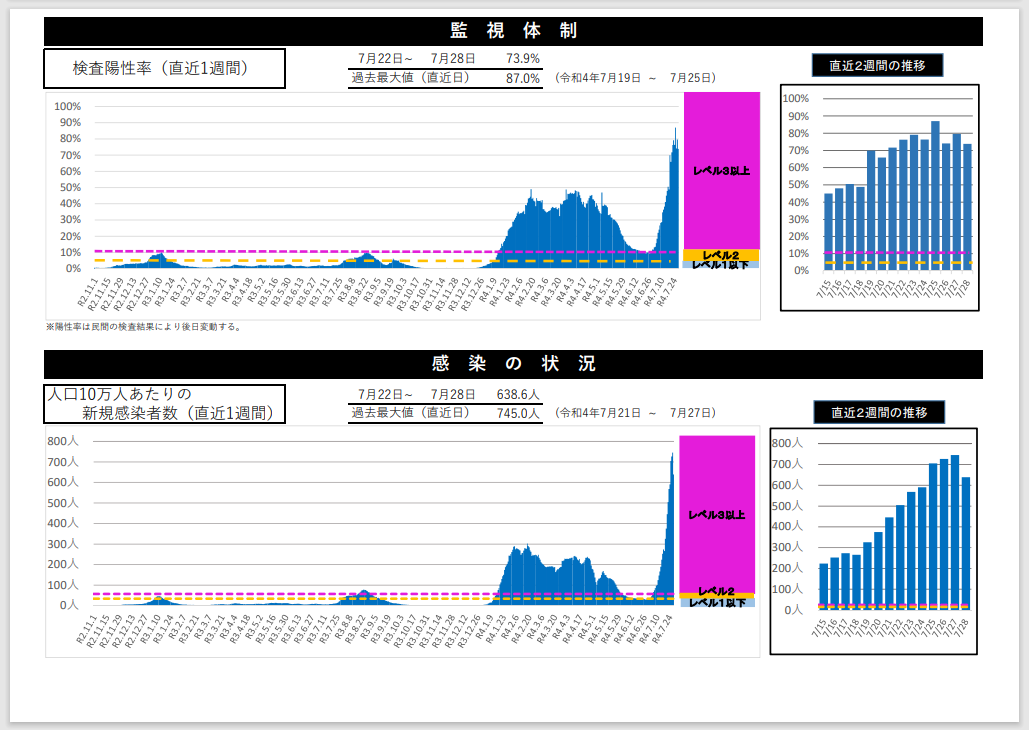
Task: Click the 令和4年7月19日～7月25日 date range
Action: (635, 77)
